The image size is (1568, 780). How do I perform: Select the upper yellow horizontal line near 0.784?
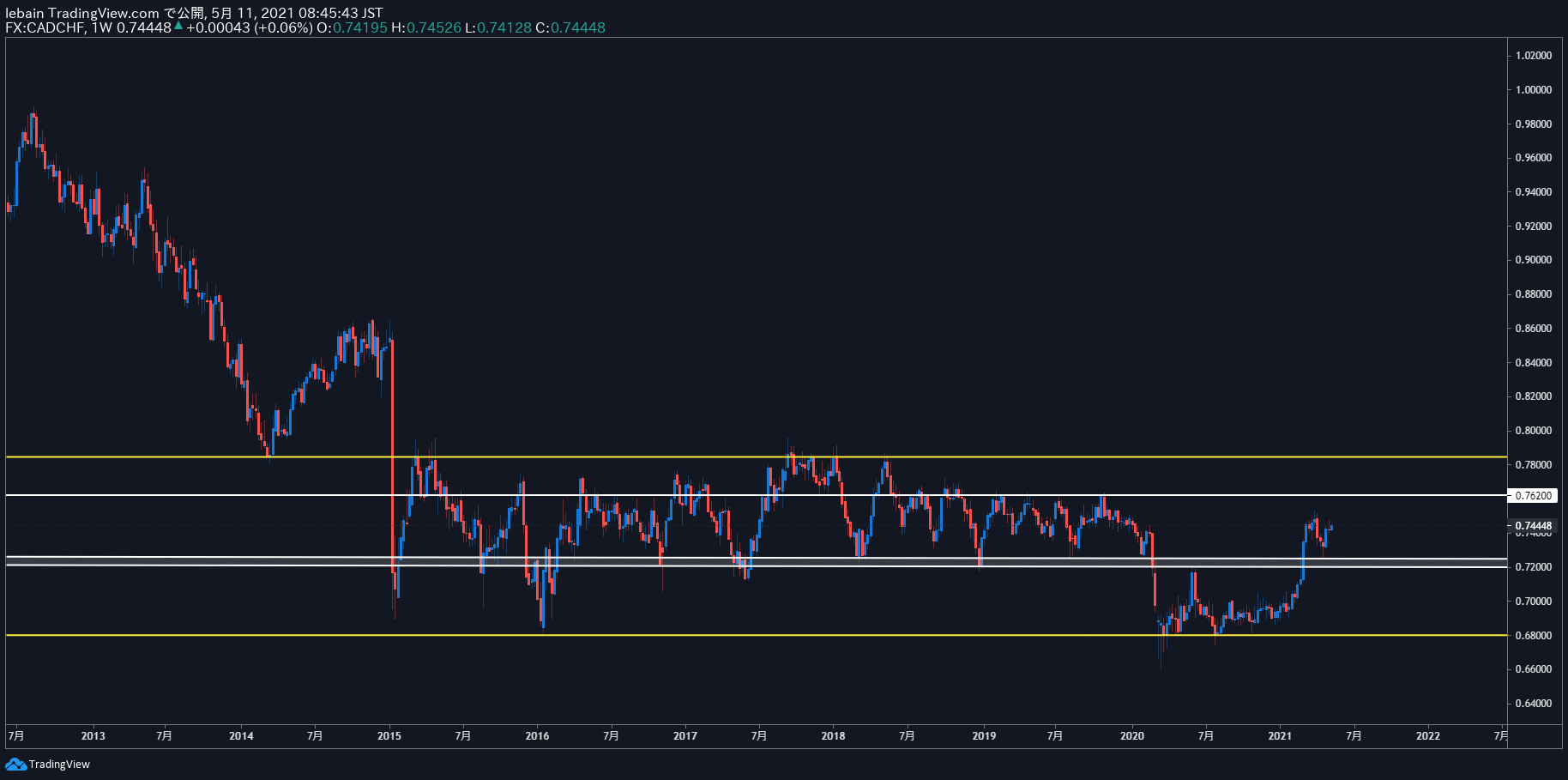click(x=755, y=457)
